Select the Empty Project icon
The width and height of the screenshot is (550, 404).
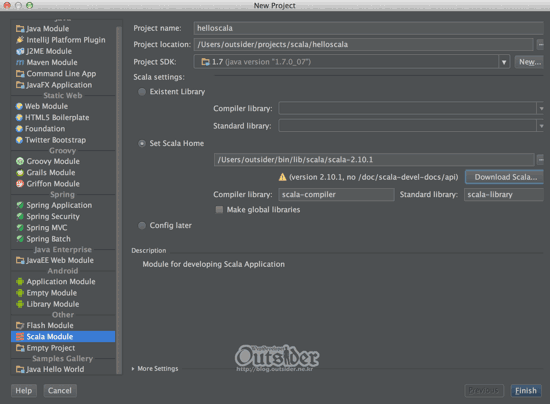[20, 348]
